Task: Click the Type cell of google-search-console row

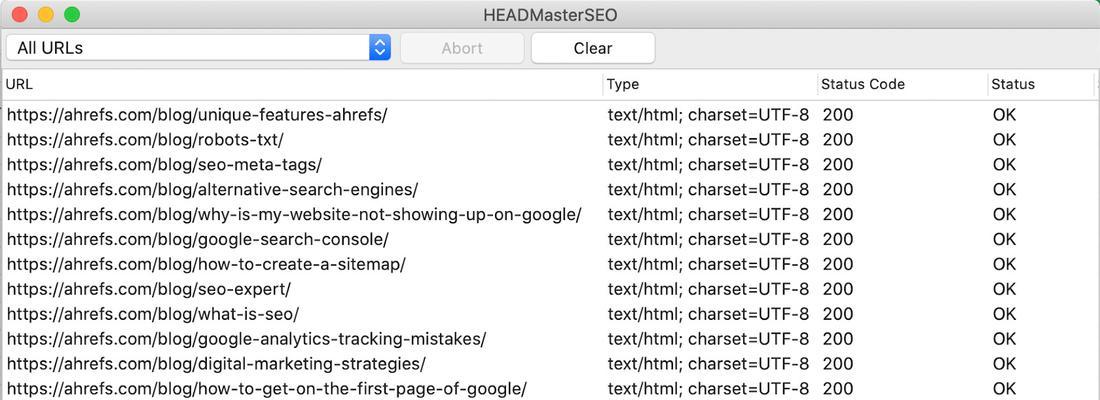Action: (x=709, y=239)
